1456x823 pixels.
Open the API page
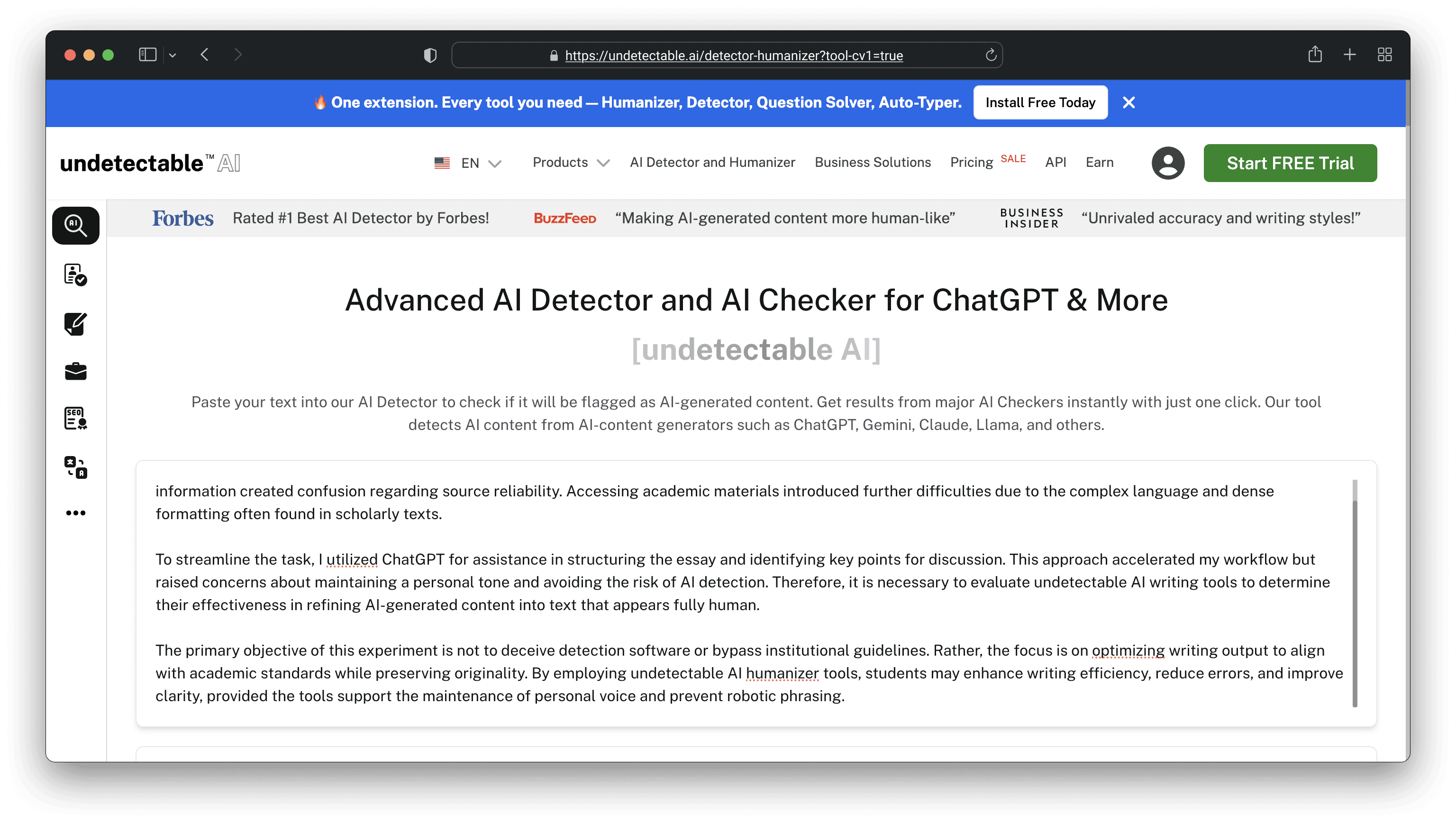1055,163
